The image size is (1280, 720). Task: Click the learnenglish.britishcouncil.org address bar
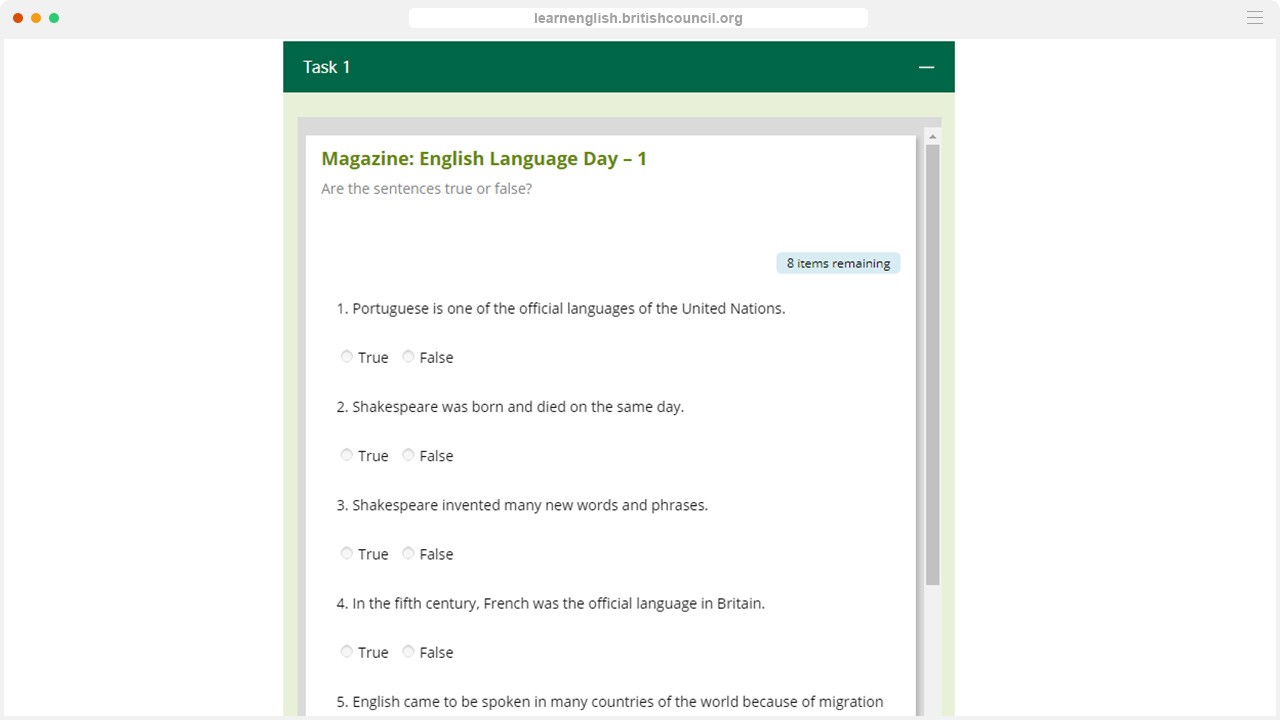pos(638,18)
